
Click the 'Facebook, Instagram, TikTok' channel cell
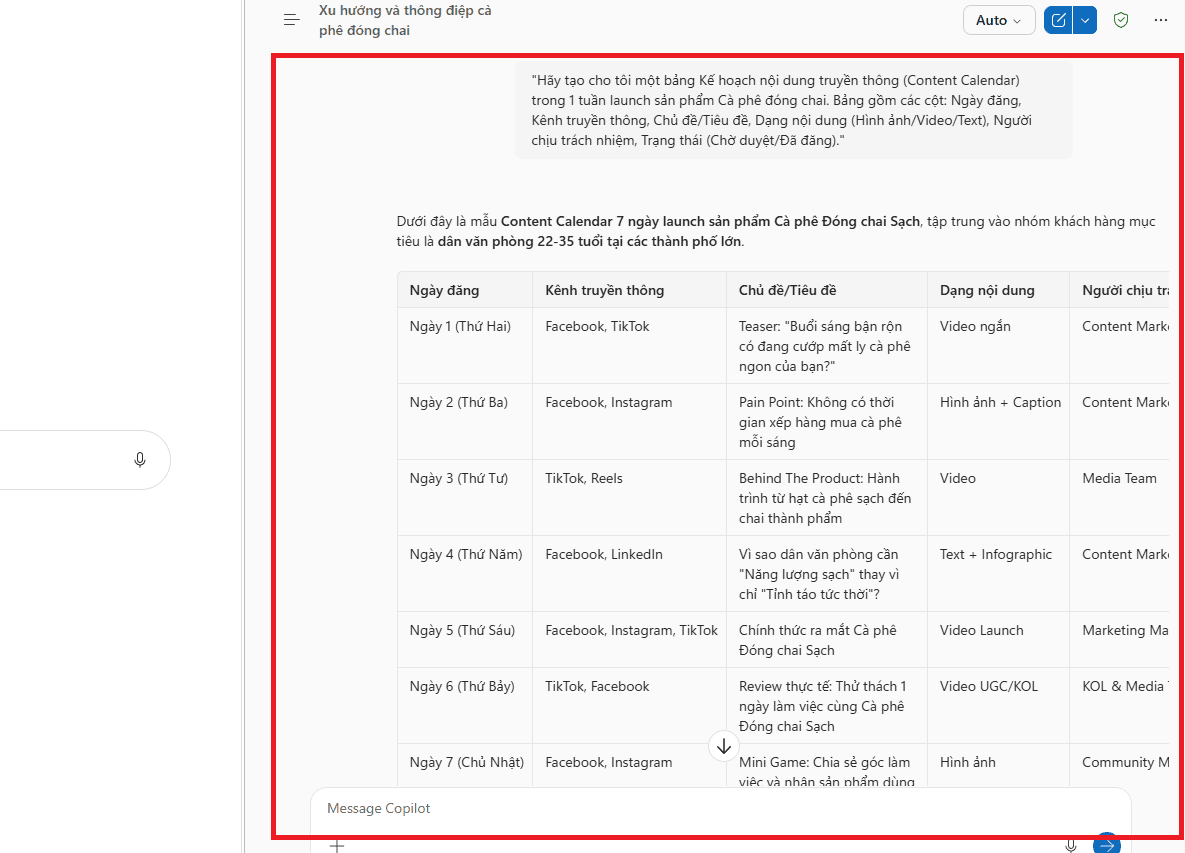tap(630, 640)
